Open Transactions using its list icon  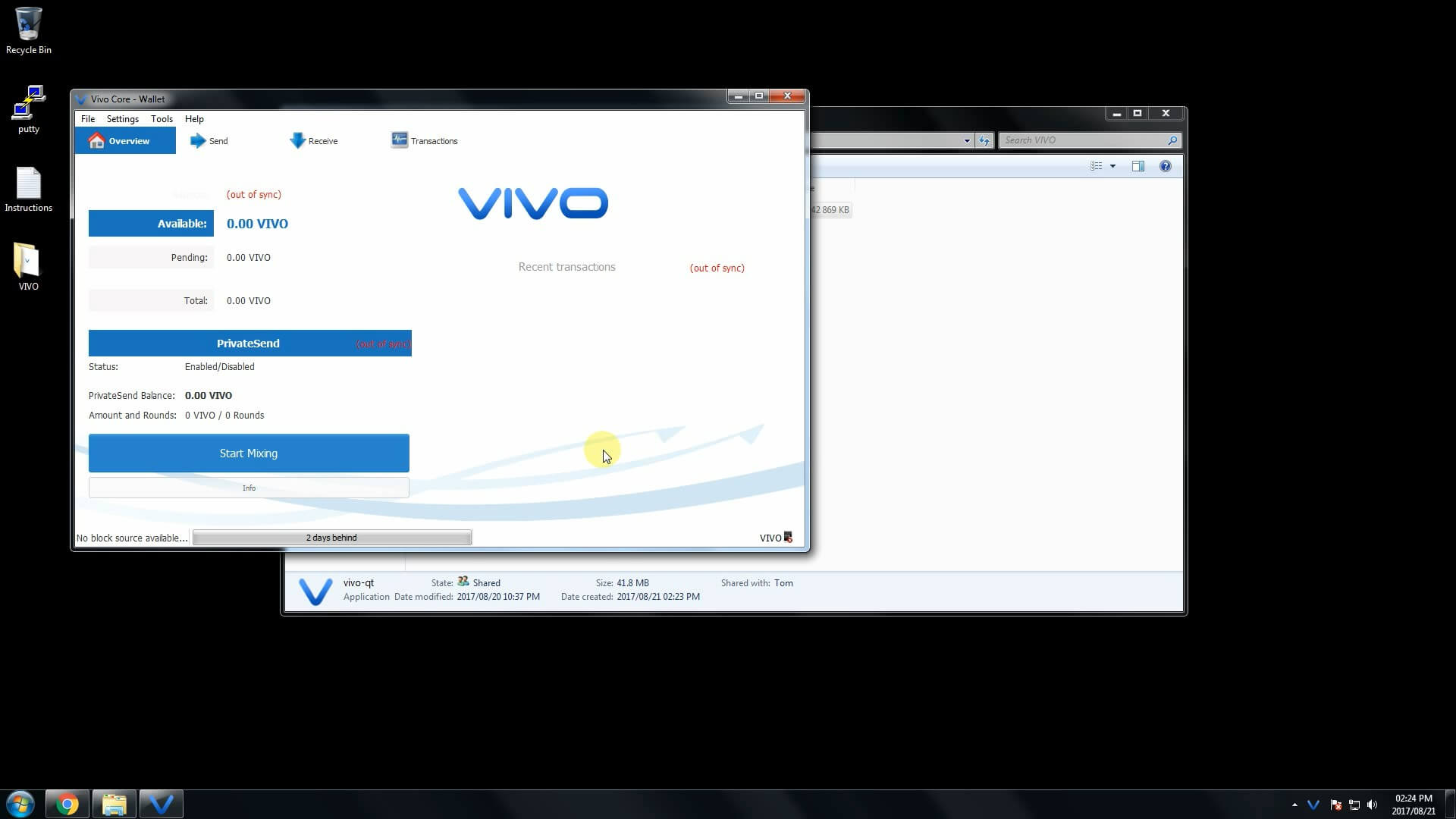coord(399,140)
